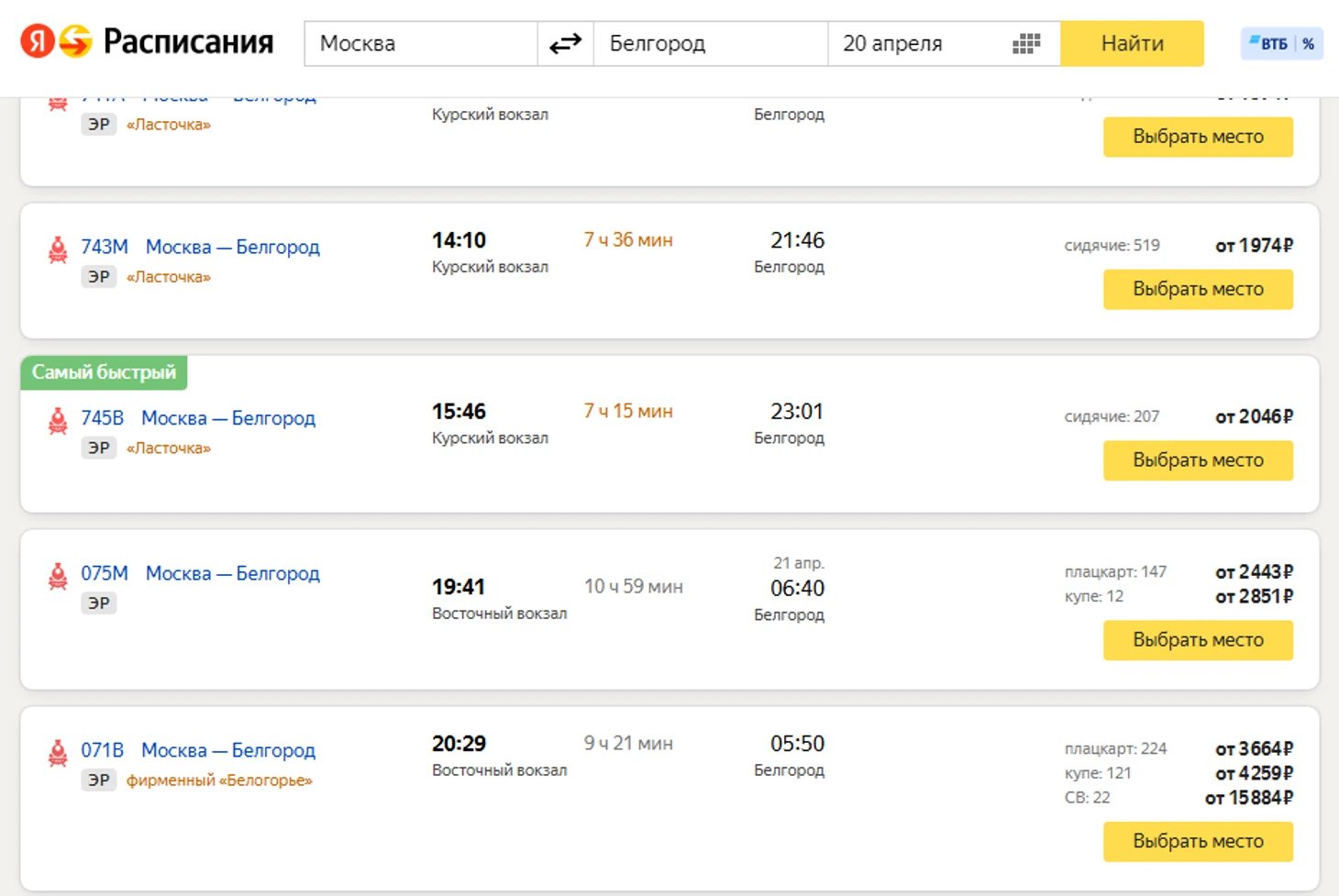
Task: Swap departure and arrival cities
Action: [x=565, y=43]
